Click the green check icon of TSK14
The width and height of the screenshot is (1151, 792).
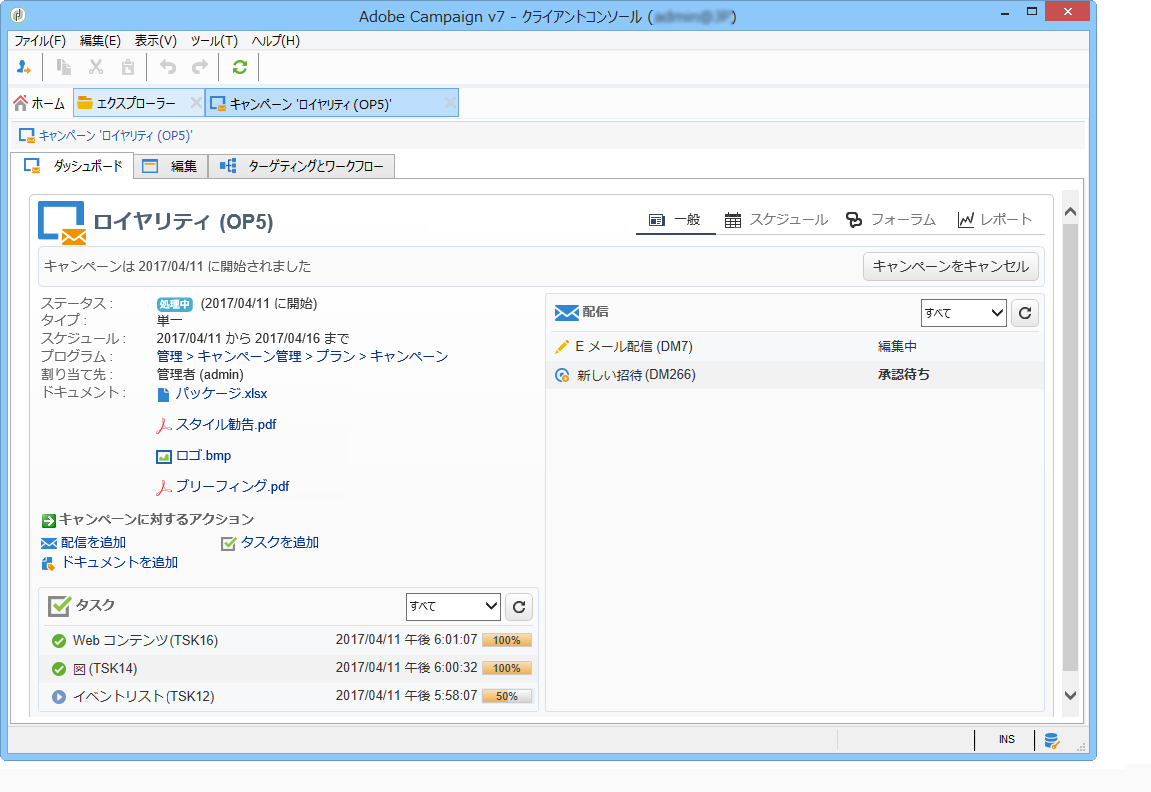point(59,669)
